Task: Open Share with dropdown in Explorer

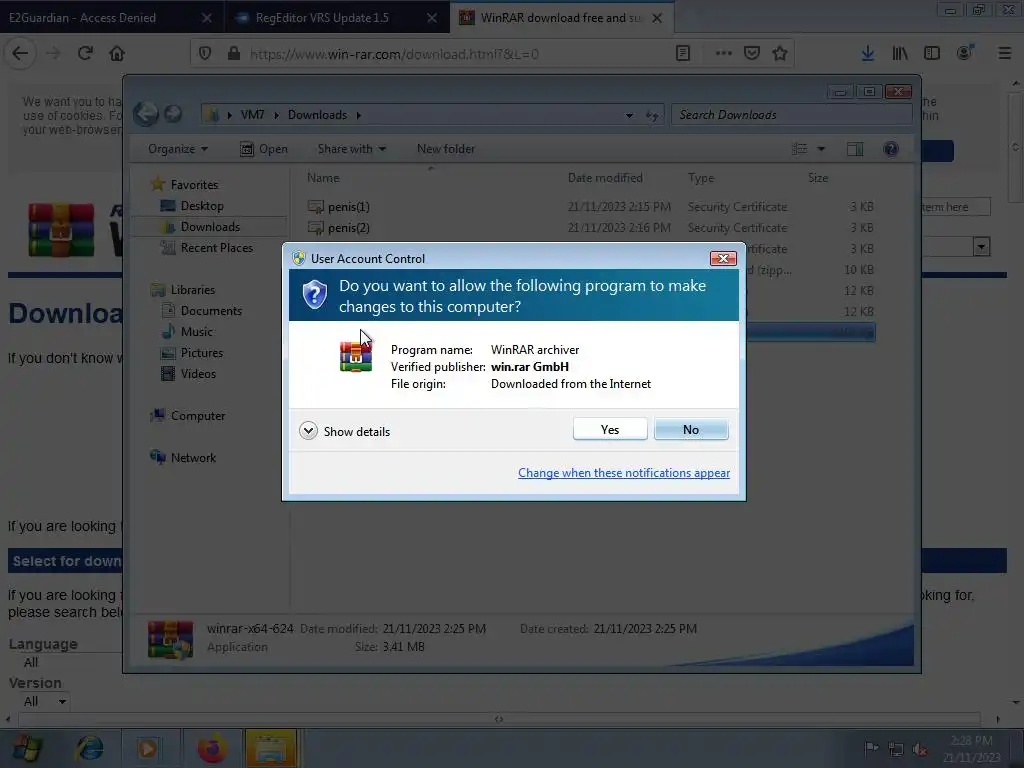Action: point(351,149)
